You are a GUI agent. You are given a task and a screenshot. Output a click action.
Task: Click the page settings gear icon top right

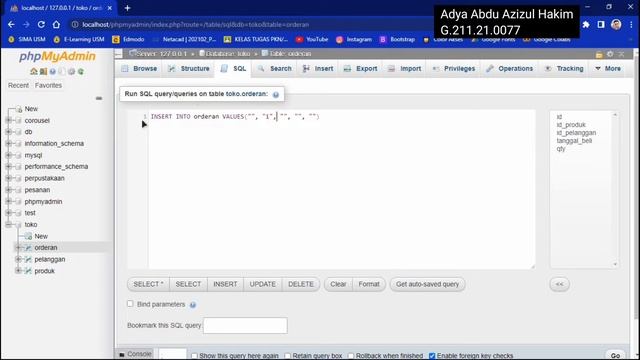pos(610,54)
